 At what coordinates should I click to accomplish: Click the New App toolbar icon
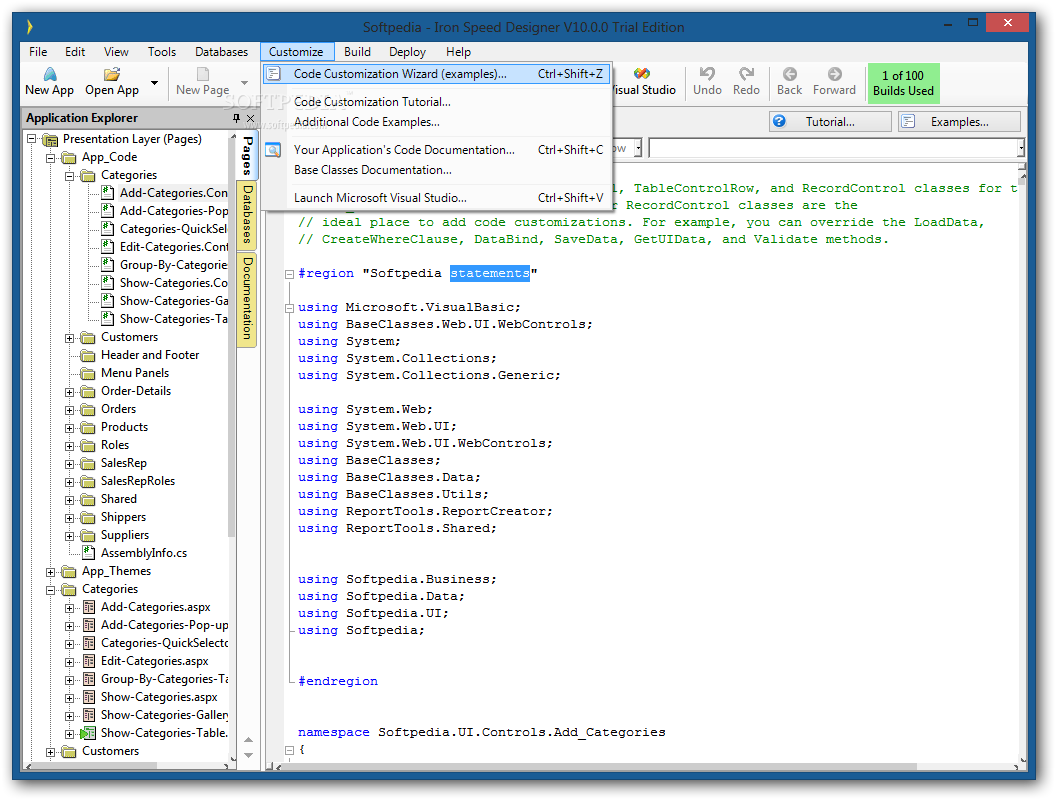(x=50, y=74)
